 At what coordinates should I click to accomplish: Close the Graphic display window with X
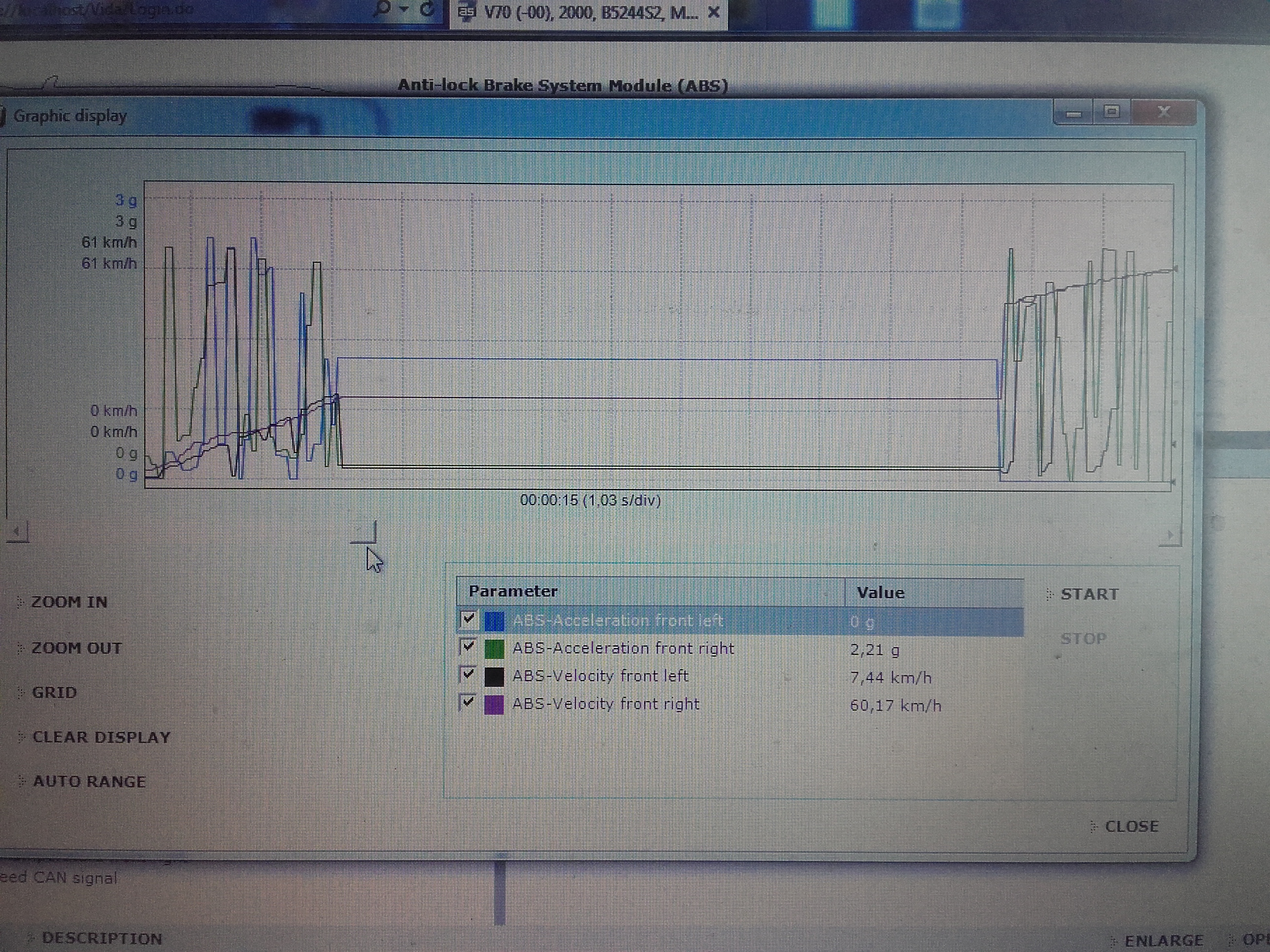[1164, 112]
